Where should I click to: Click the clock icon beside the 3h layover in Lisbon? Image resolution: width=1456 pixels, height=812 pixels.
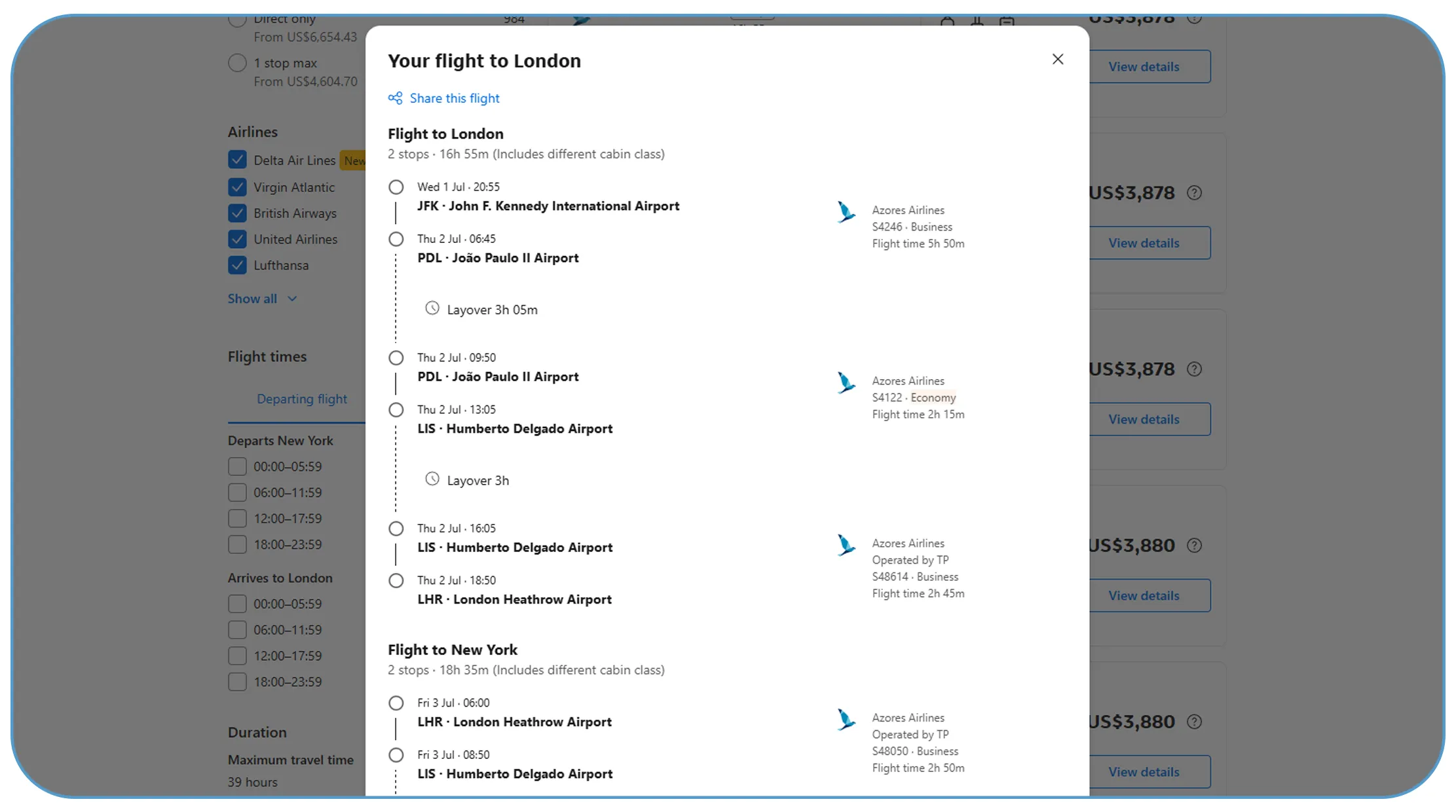click(432, 479)
